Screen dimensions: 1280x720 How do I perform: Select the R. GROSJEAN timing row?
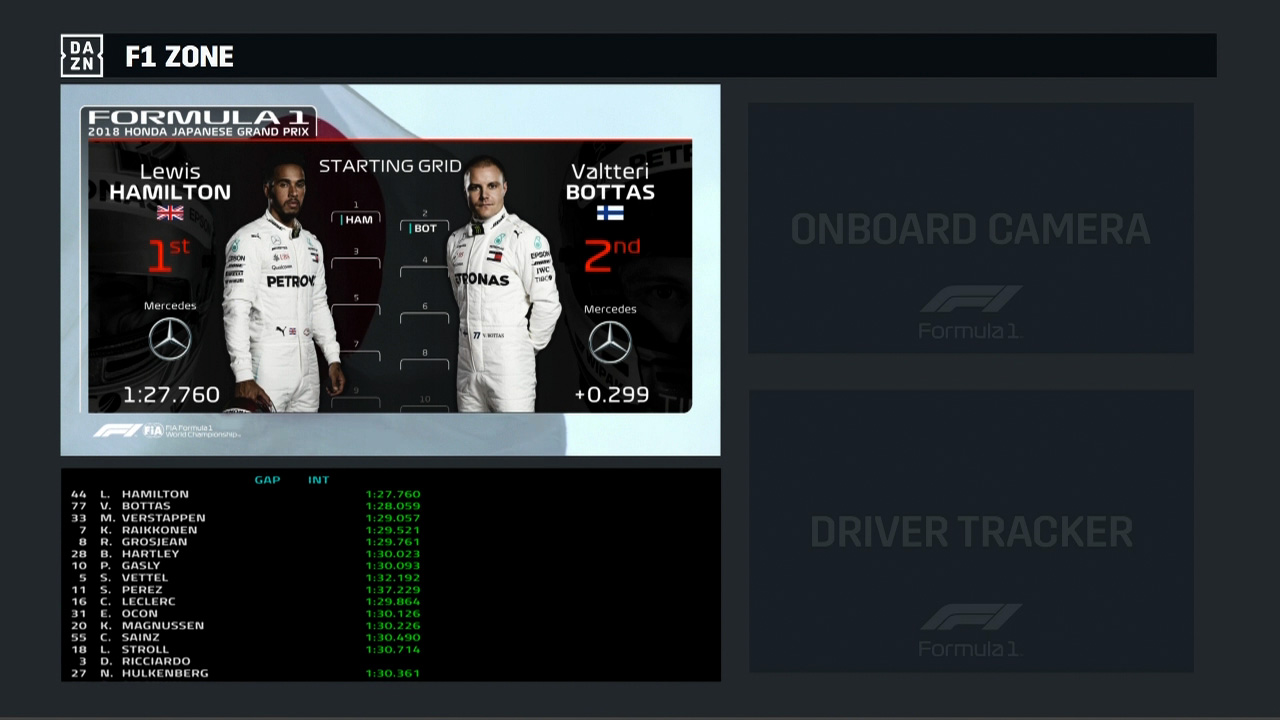pyautogui.click(x=246, y=542)
